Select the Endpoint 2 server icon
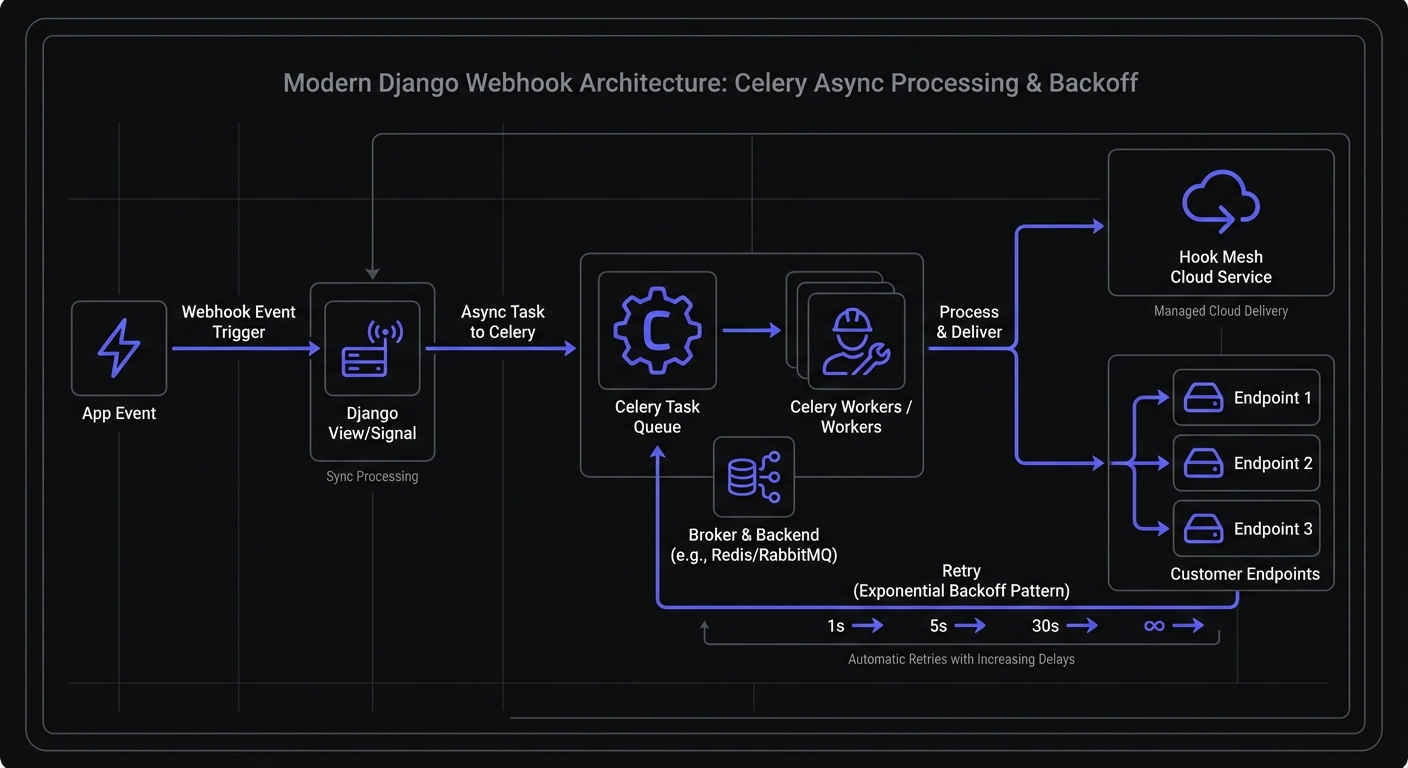This screenshot has width=1408, height=768. click(x=1203, y=463)
